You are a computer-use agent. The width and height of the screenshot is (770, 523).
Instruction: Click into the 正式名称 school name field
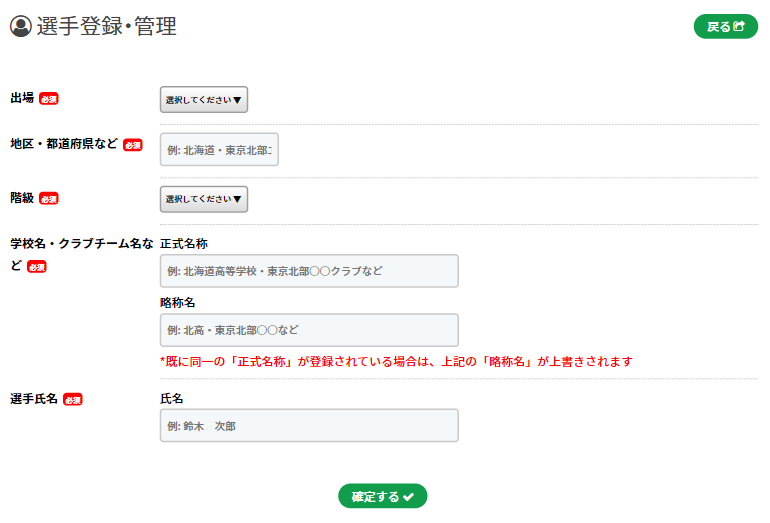[x=309, y=271]
